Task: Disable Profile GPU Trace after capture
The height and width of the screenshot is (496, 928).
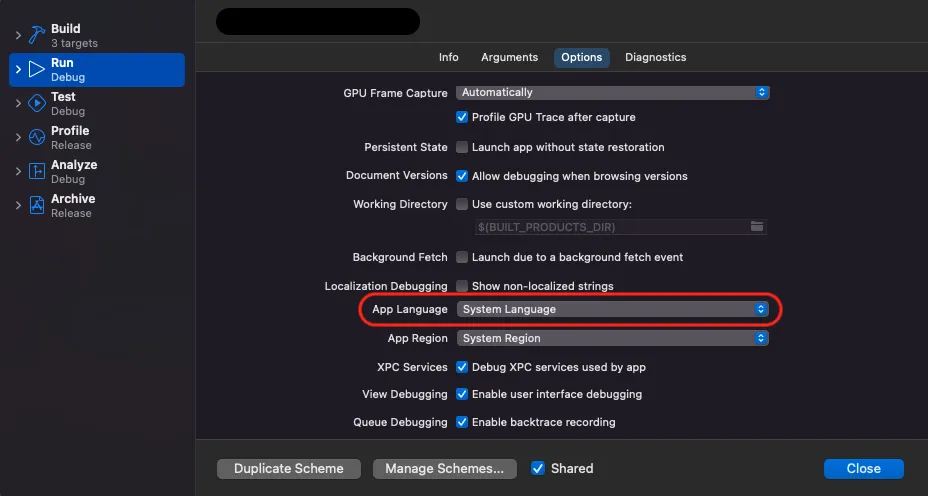Action: pyautogui.click(x=462, y=117)
